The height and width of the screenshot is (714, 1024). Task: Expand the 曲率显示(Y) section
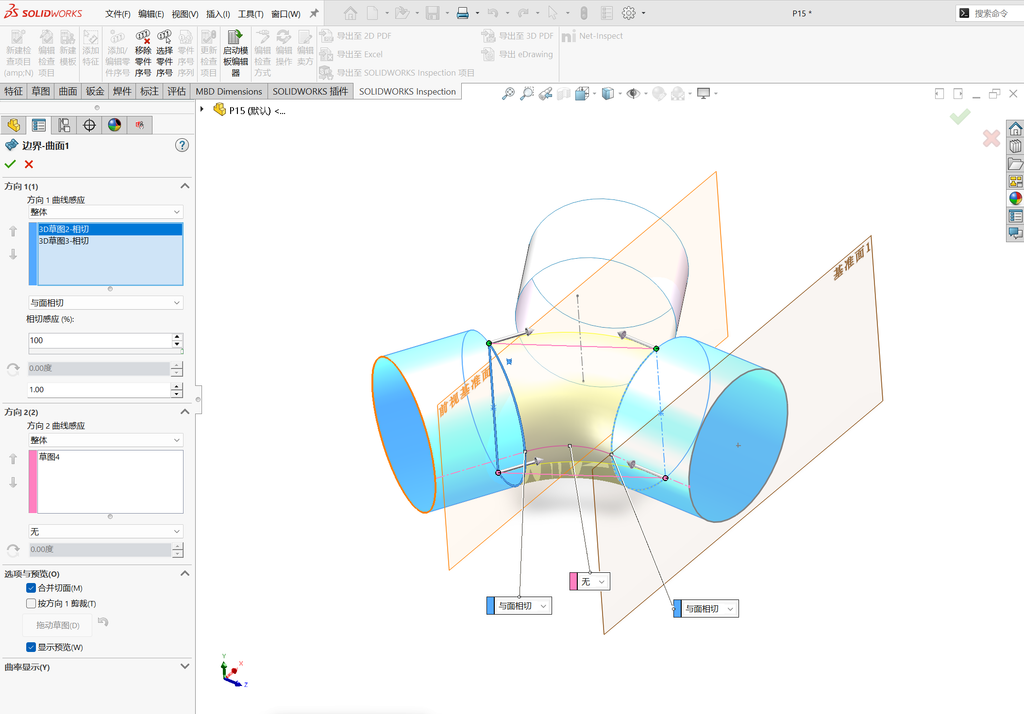185,667
